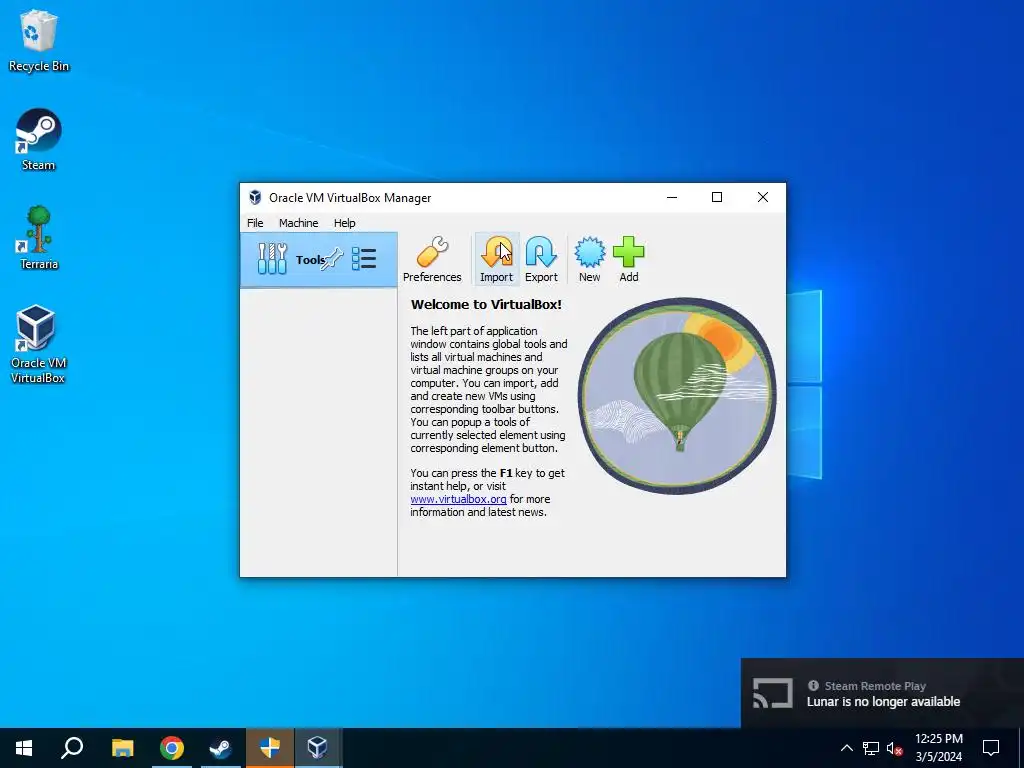The image size is (1024, 768).
Task: Open Steam from the taskbar
Action: click(220, 748)
